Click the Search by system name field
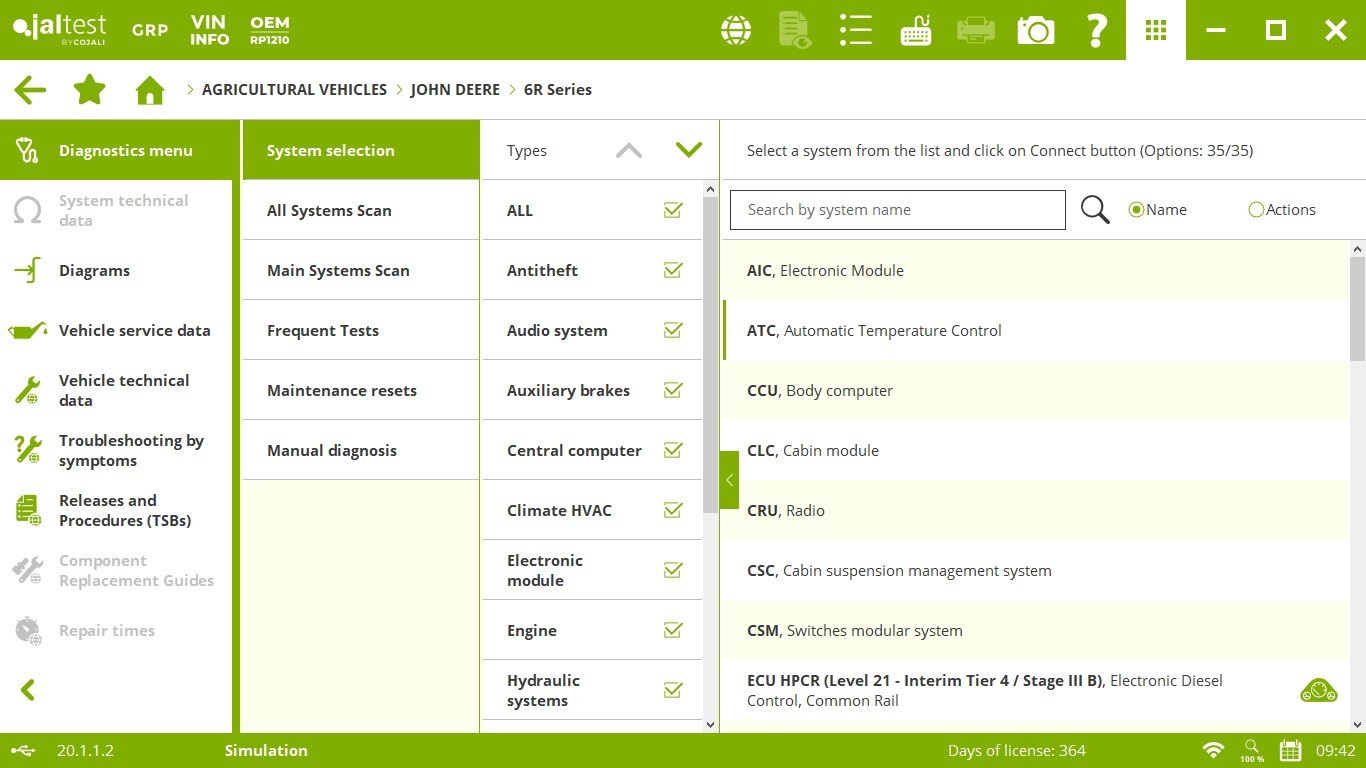1366x768 pixels. point(897,210)
